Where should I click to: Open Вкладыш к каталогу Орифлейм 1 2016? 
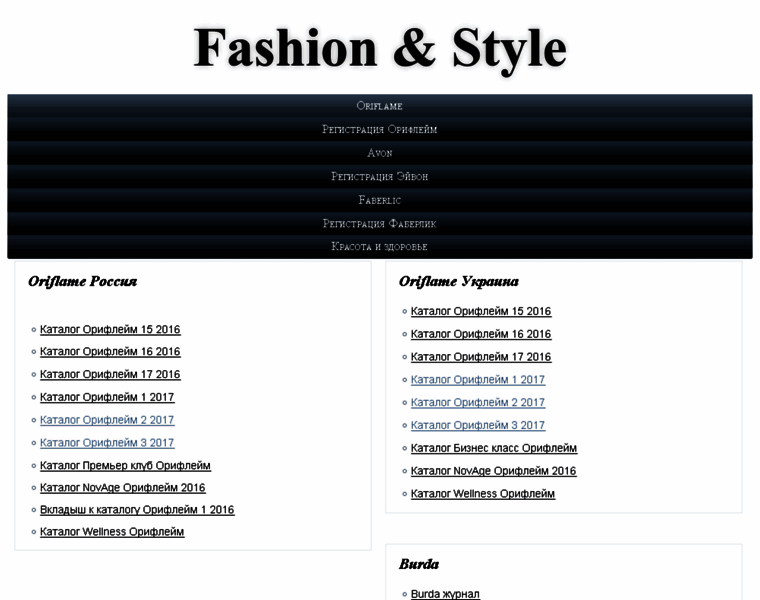pos(137,510)
